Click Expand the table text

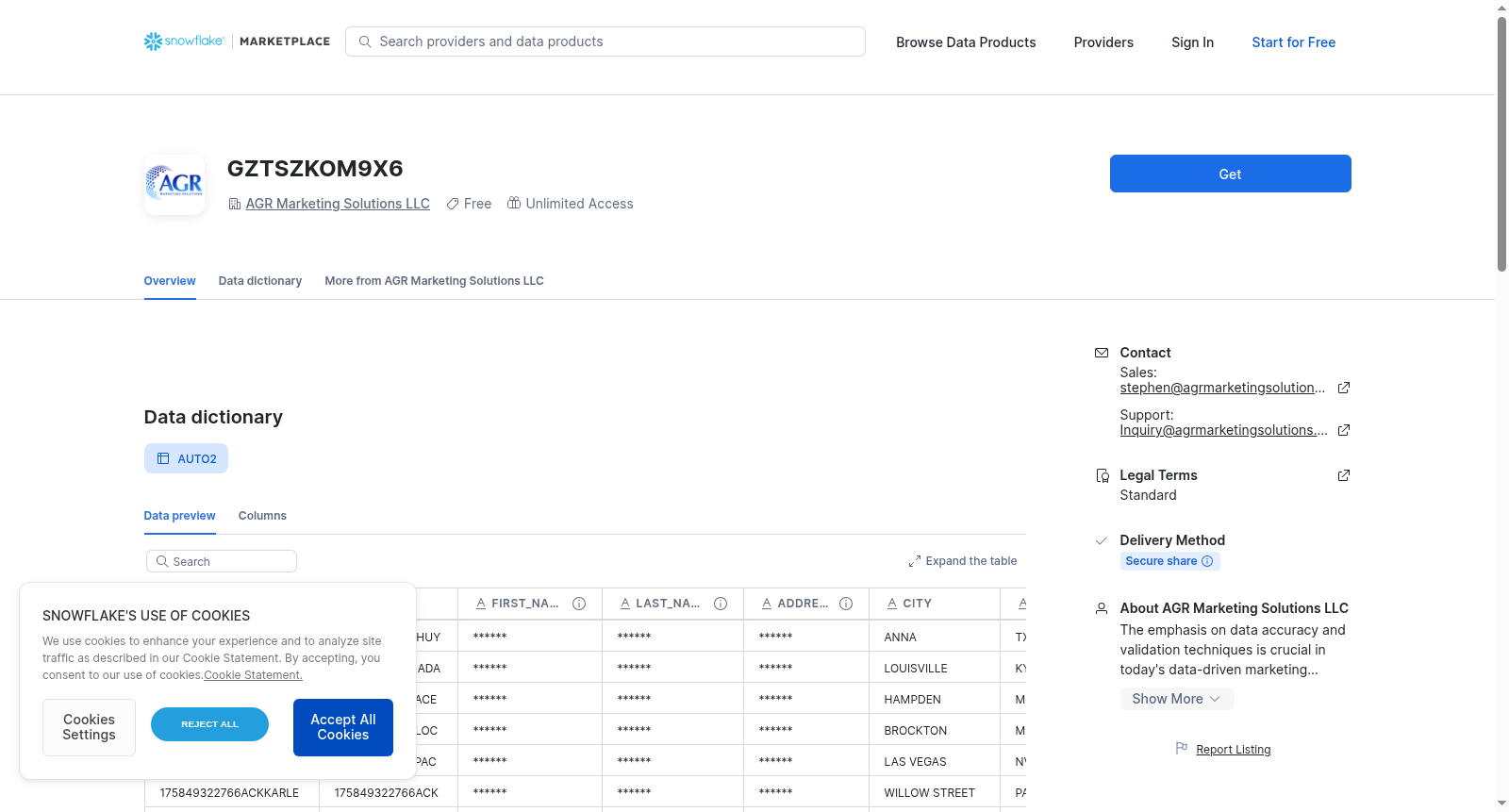point(970,561)
